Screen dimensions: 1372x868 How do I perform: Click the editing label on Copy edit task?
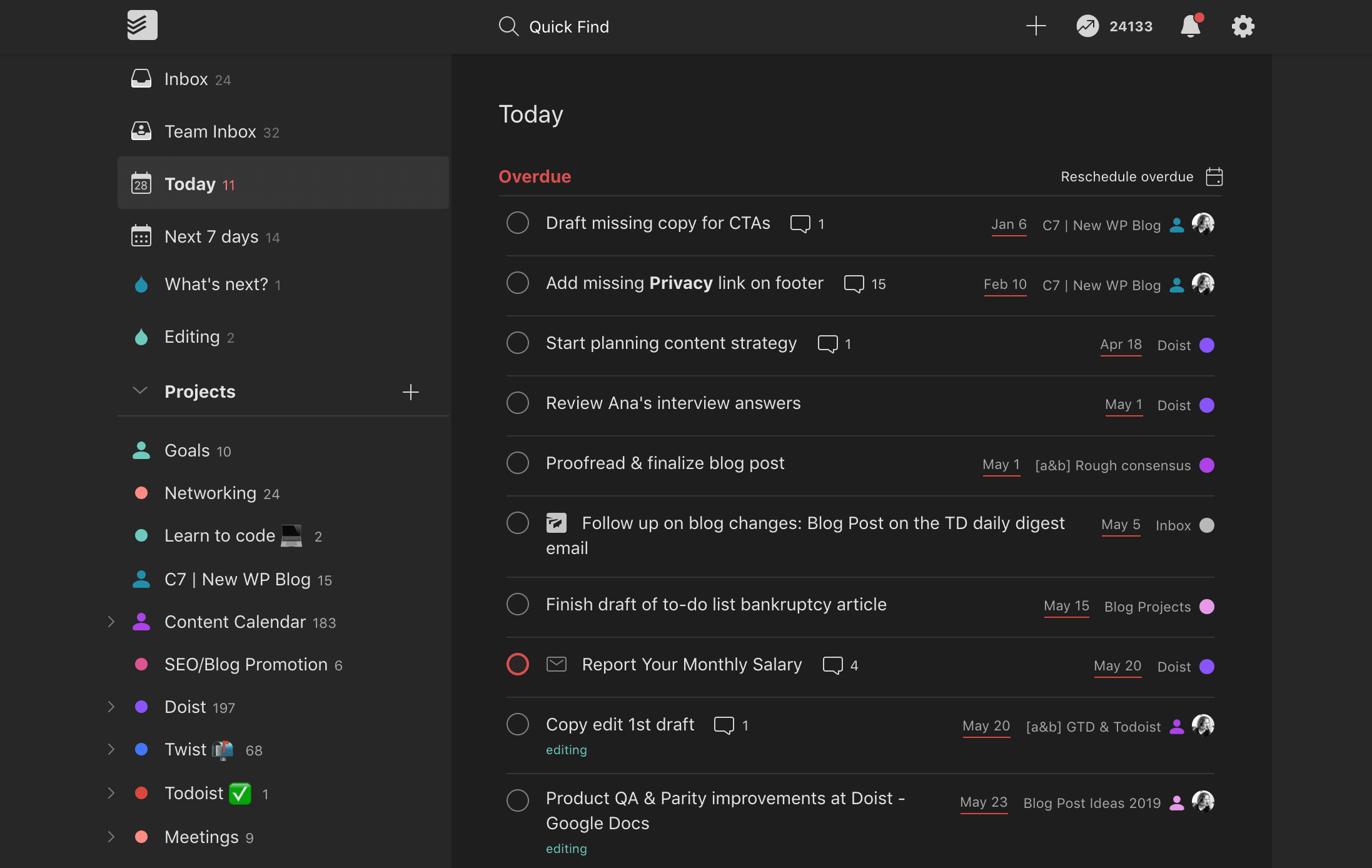click(x=566, y=750)
